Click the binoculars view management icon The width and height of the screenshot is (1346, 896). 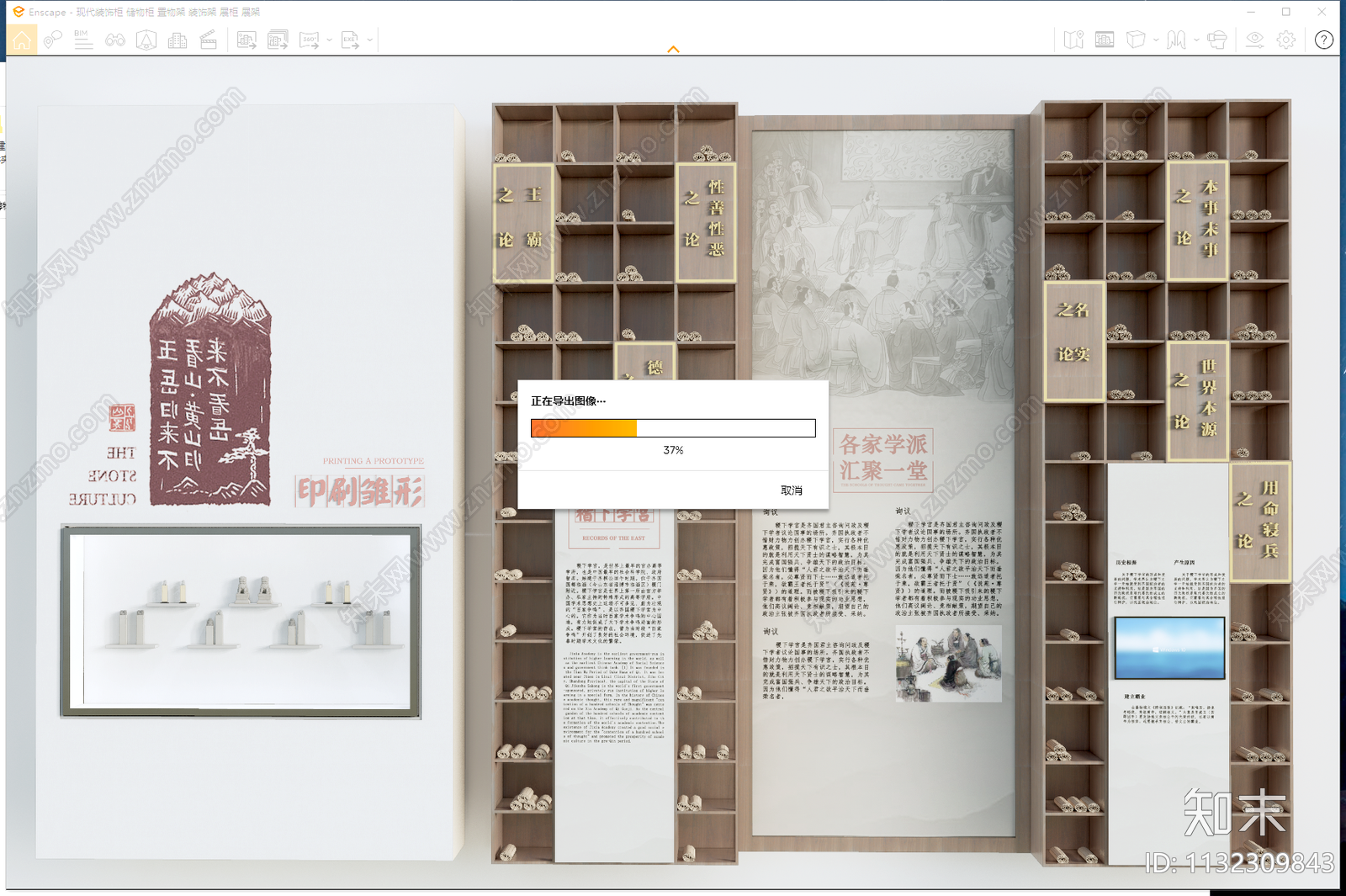click(x=115, y=40)
